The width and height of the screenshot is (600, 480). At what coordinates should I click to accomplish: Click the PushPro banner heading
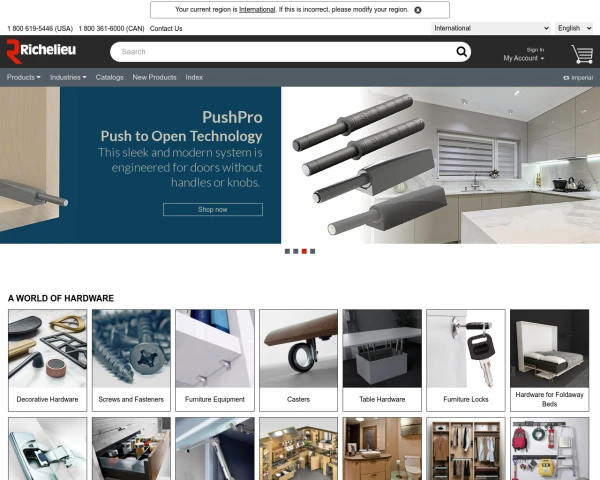[x=232, y=117]
